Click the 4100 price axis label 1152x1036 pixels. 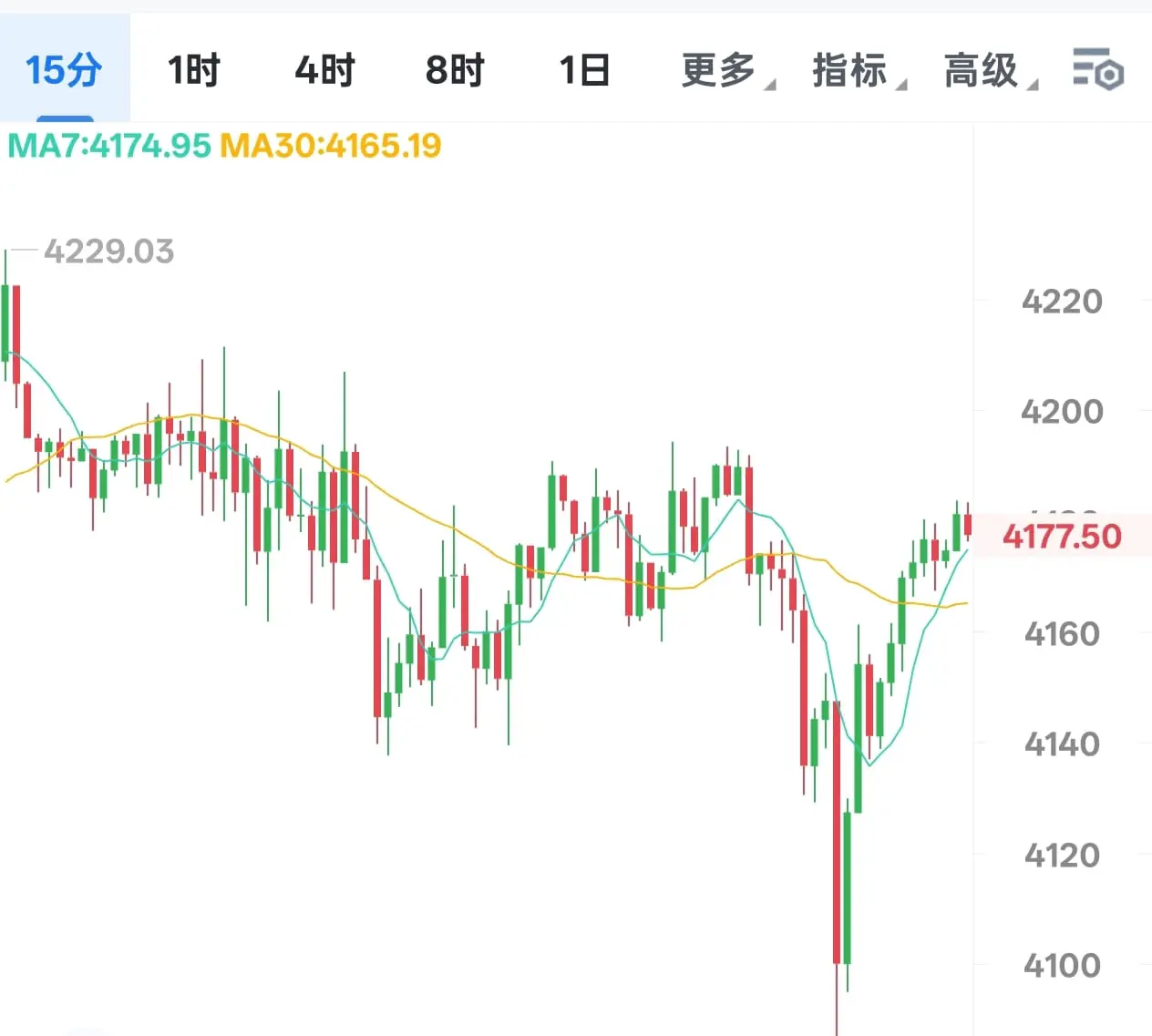(1062, 965)
